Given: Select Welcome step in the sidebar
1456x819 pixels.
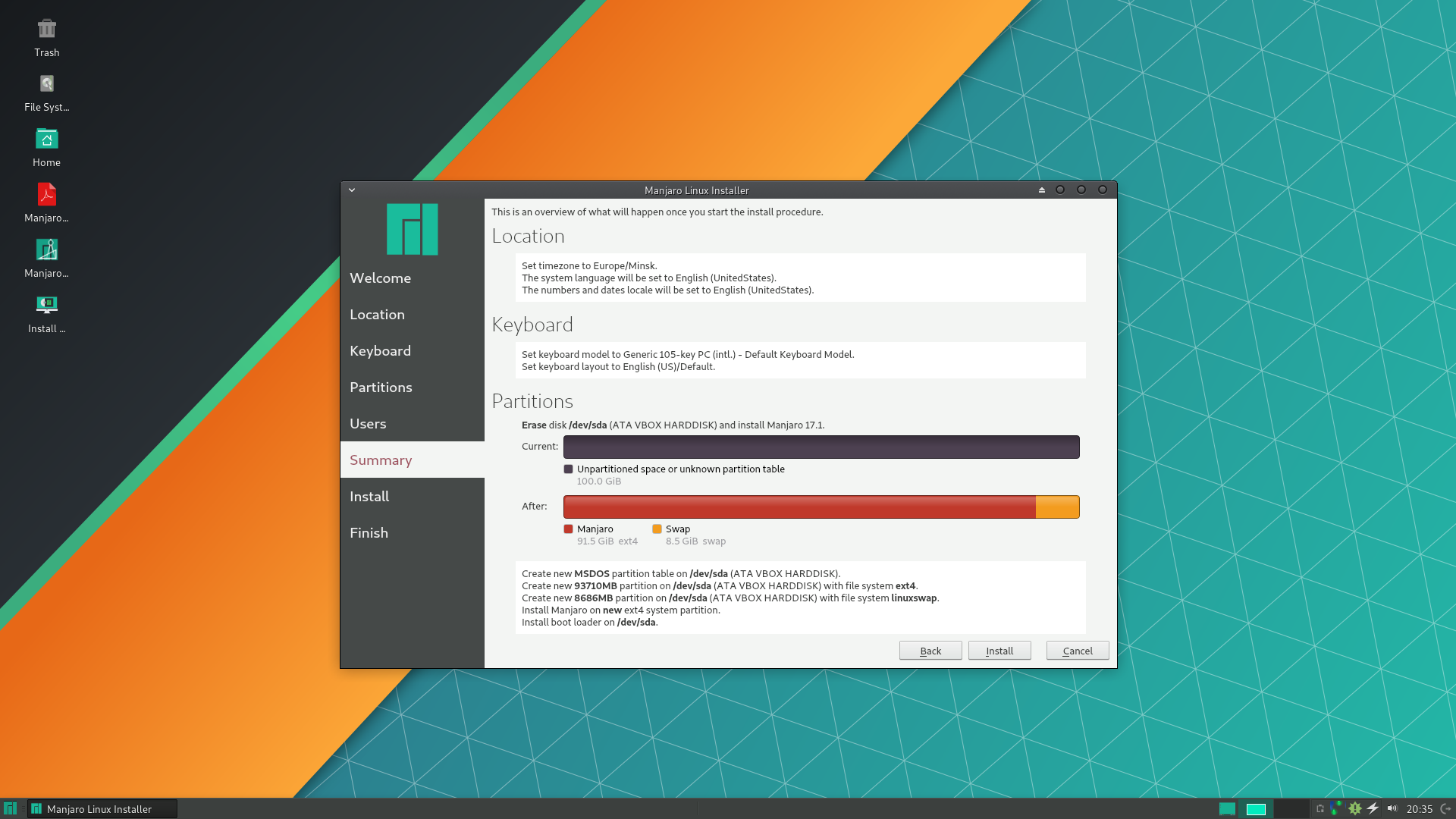Looking at the screenshot, I should 413,278.
